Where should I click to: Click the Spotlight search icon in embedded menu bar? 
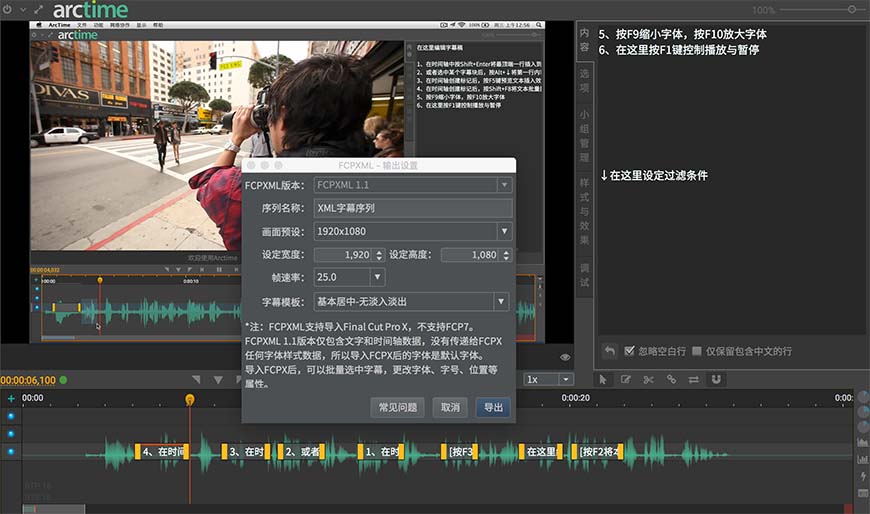pos(539,25)
